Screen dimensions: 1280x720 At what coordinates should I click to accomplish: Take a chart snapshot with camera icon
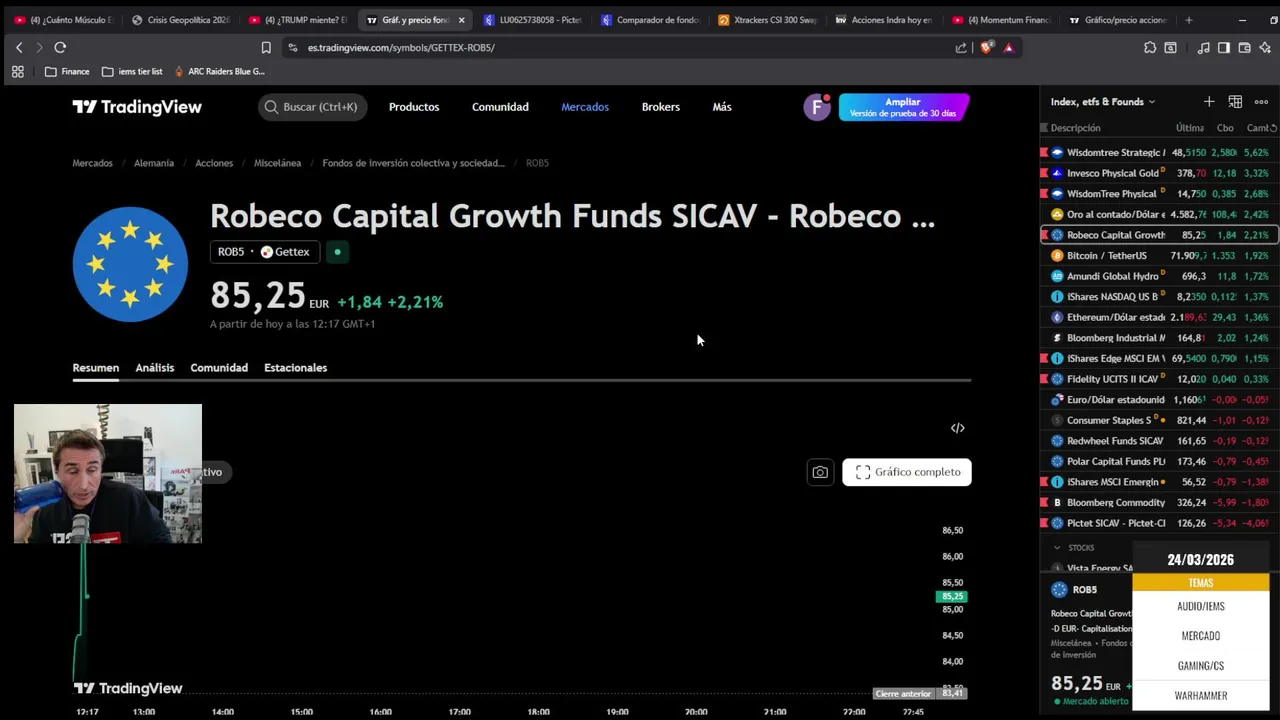[x=820, y=472]
